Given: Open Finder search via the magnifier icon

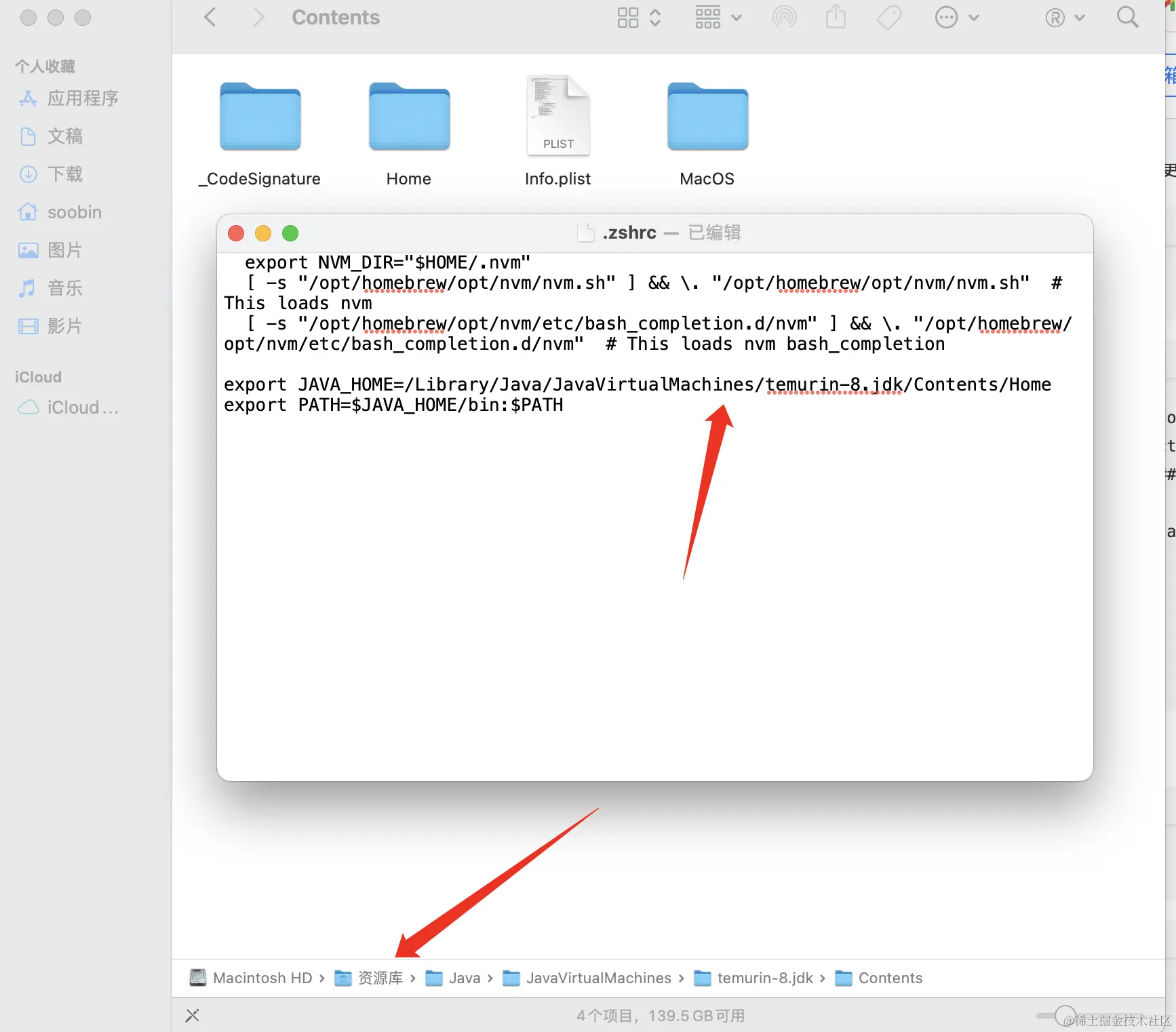Looking at the screenshot, I should click(1126, 17).
